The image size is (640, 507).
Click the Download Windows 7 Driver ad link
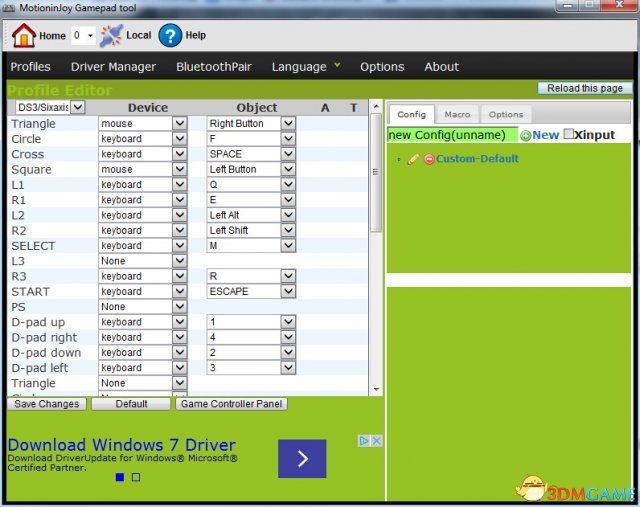(122, 445)
